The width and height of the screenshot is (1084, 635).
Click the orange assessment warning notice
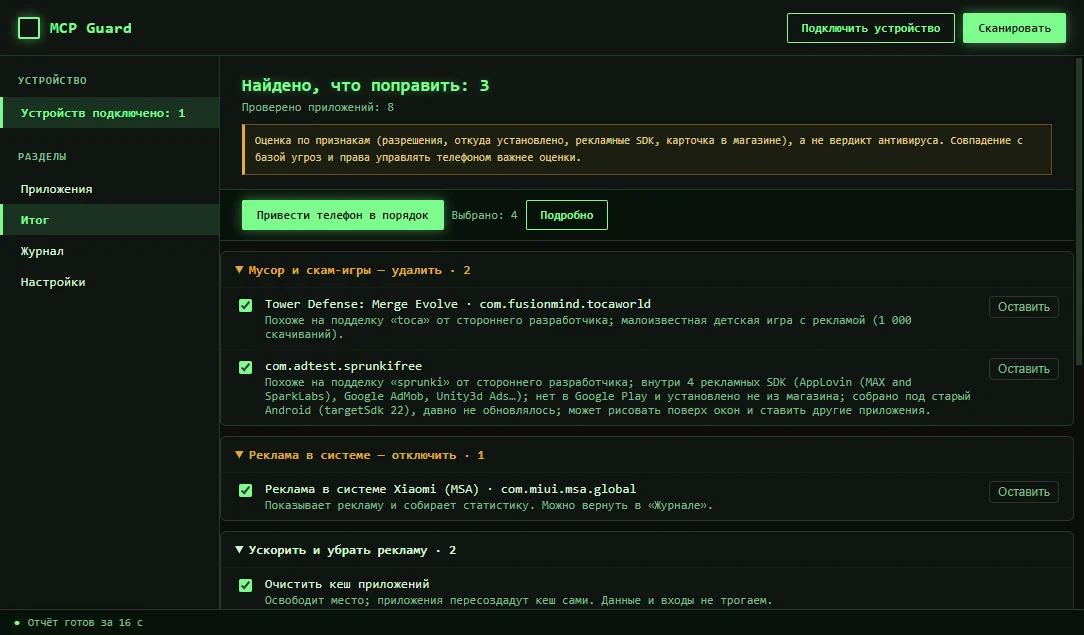coord(646,149)
